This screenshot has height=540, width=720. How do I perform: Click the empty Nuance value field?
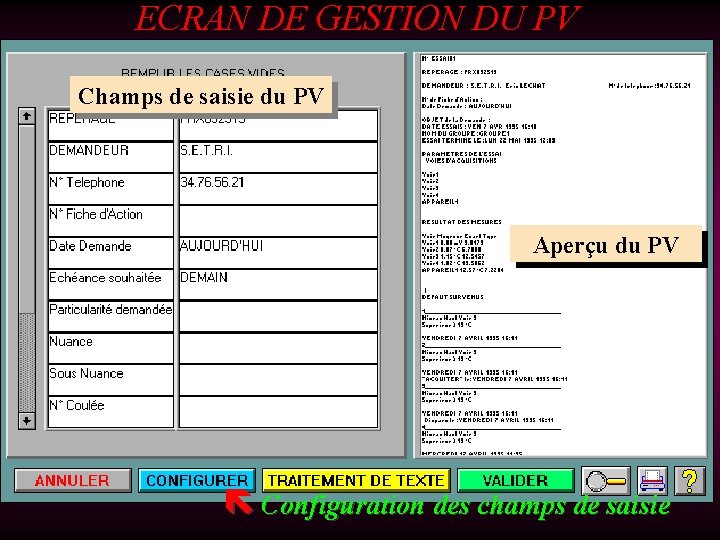(278, 348)
